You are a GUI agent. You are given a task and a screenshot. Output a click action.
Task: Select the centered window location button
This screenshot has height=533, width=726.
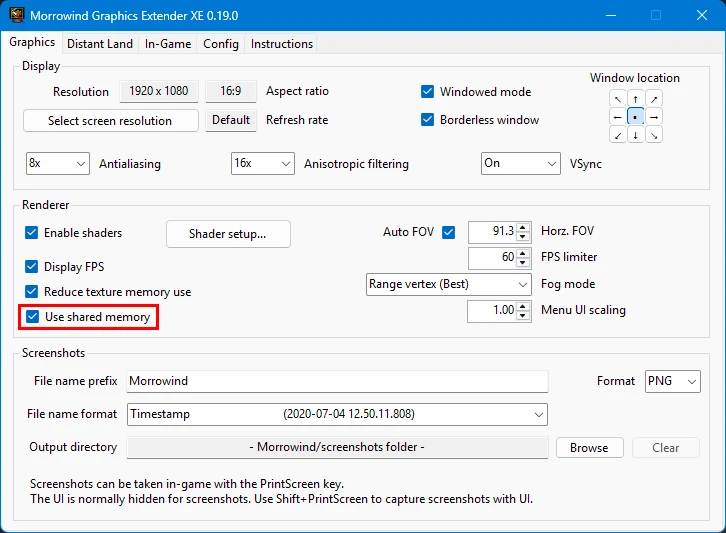pyautogui.click(x=636, y=117)
